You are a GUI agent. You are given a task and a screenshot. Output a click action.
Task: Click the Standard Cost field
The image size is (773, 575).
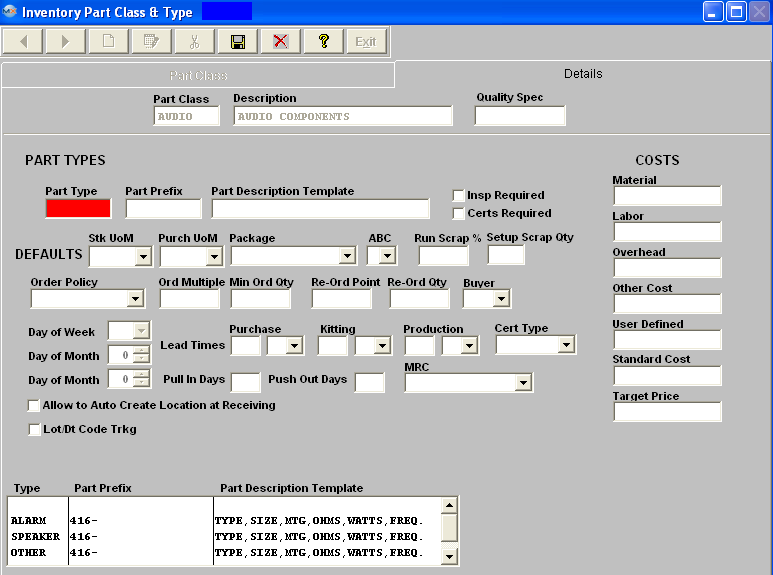pyautogui.click(x=668, y=376)
